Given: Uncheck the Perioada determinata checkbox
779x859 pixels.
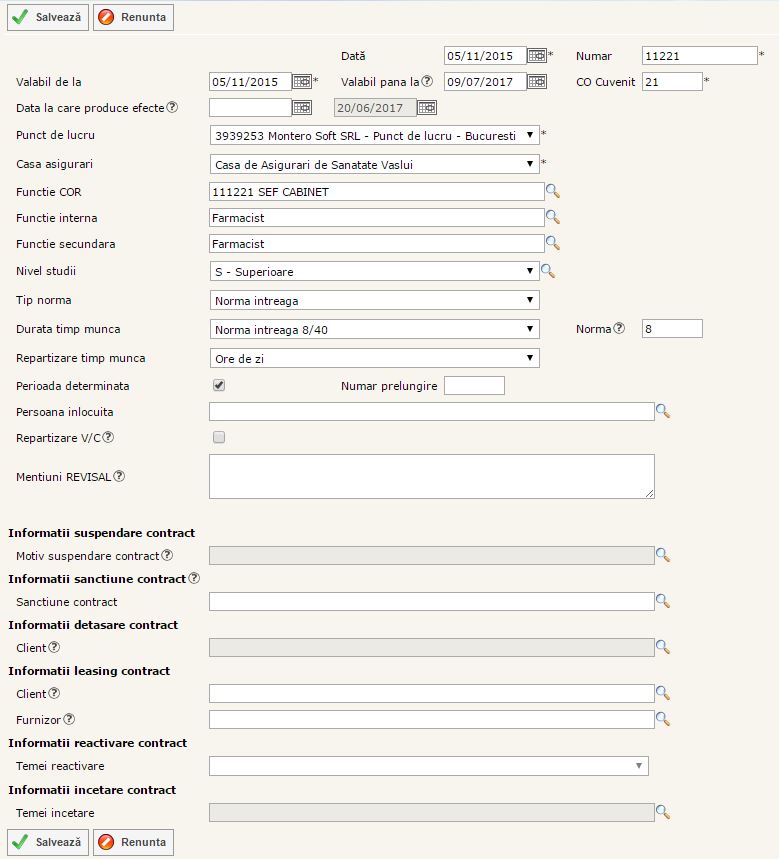Looking at the screenshot, I should coord(219,385).
